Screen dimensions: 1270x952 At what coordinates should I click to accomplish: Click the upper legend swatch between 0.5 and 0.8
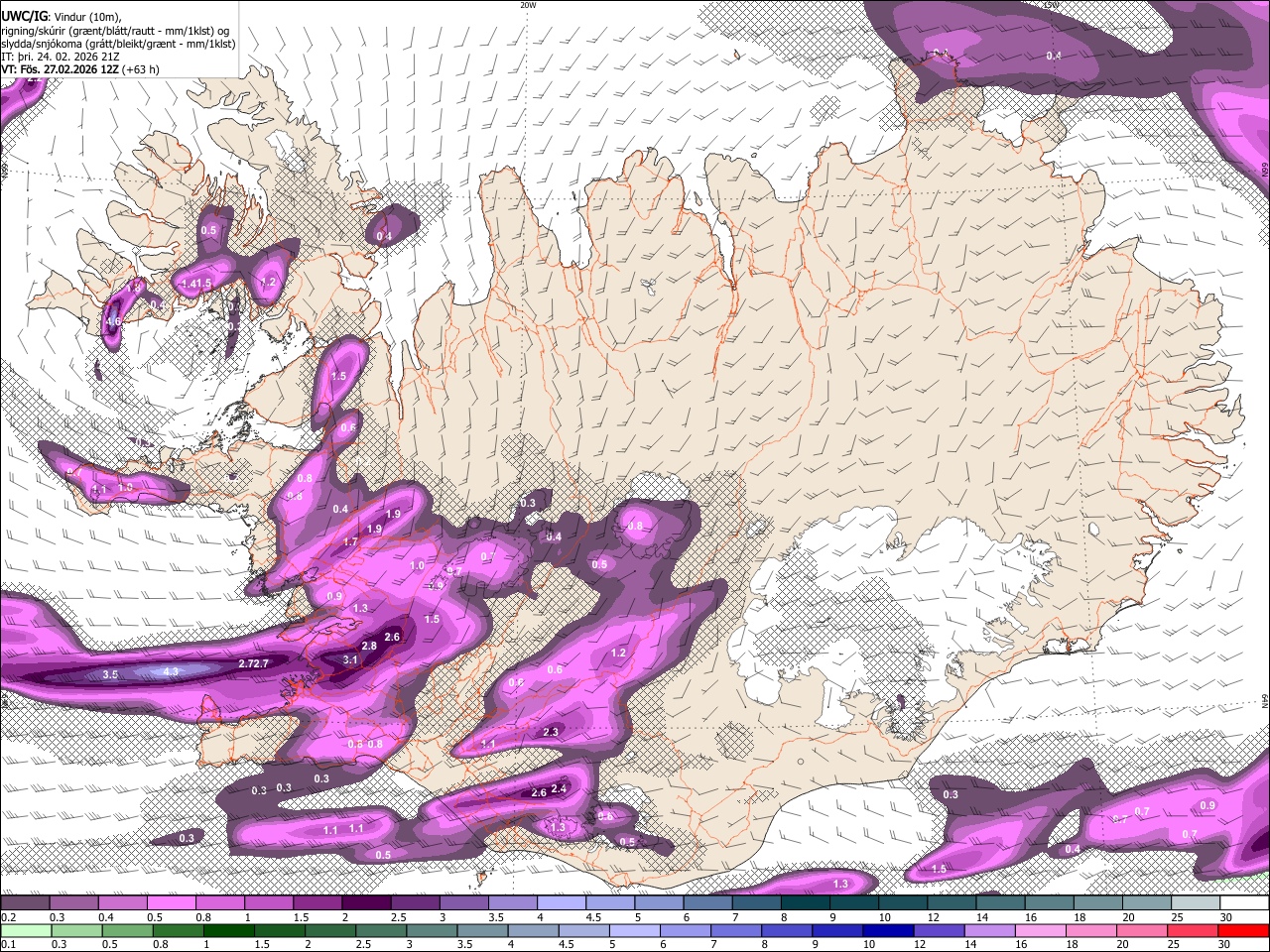click(171, 902)
